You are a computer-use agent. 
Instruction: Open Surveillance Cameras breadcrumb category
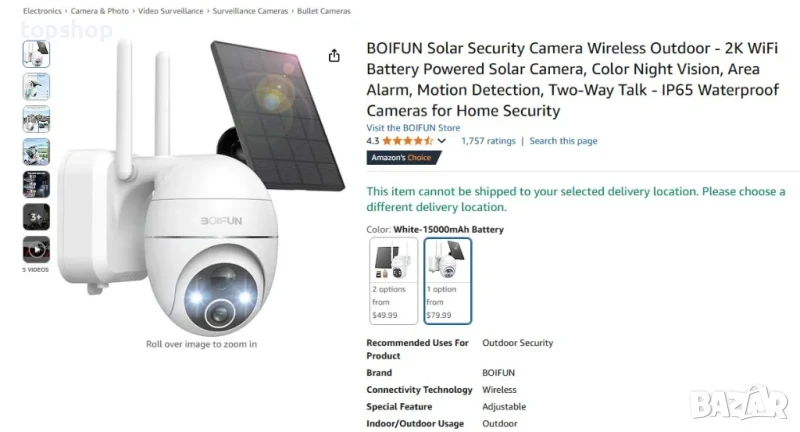[x=251, y=10]
